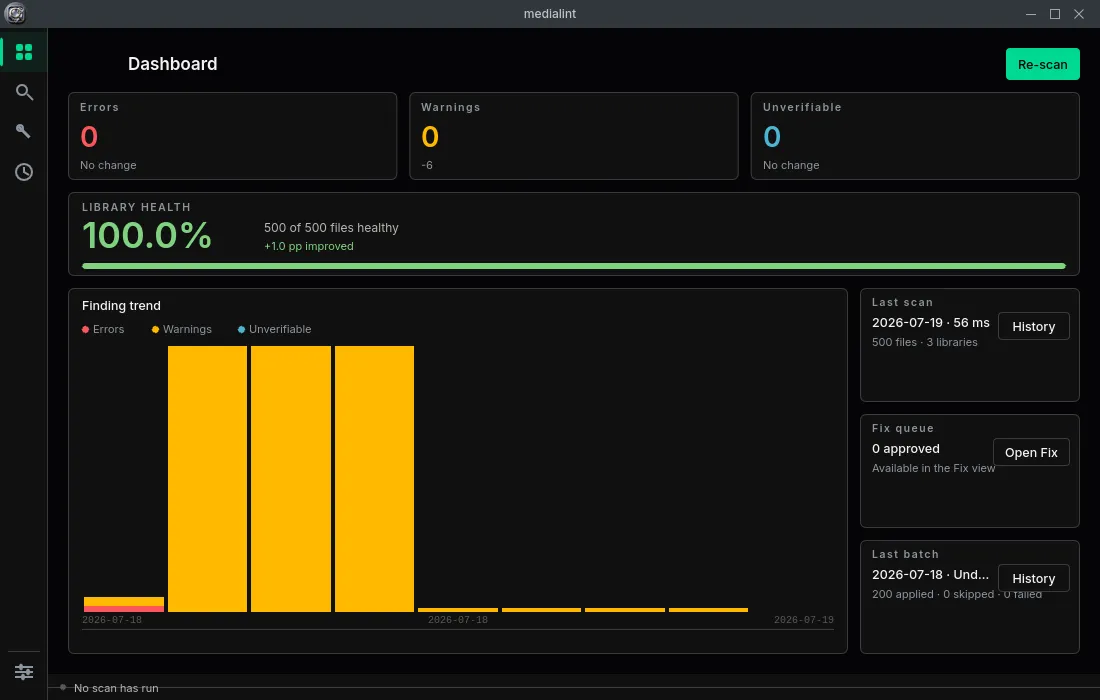1100x700 pixels.
Task: Click the '0 approved' fix queue text
Action: click(906, 449)
